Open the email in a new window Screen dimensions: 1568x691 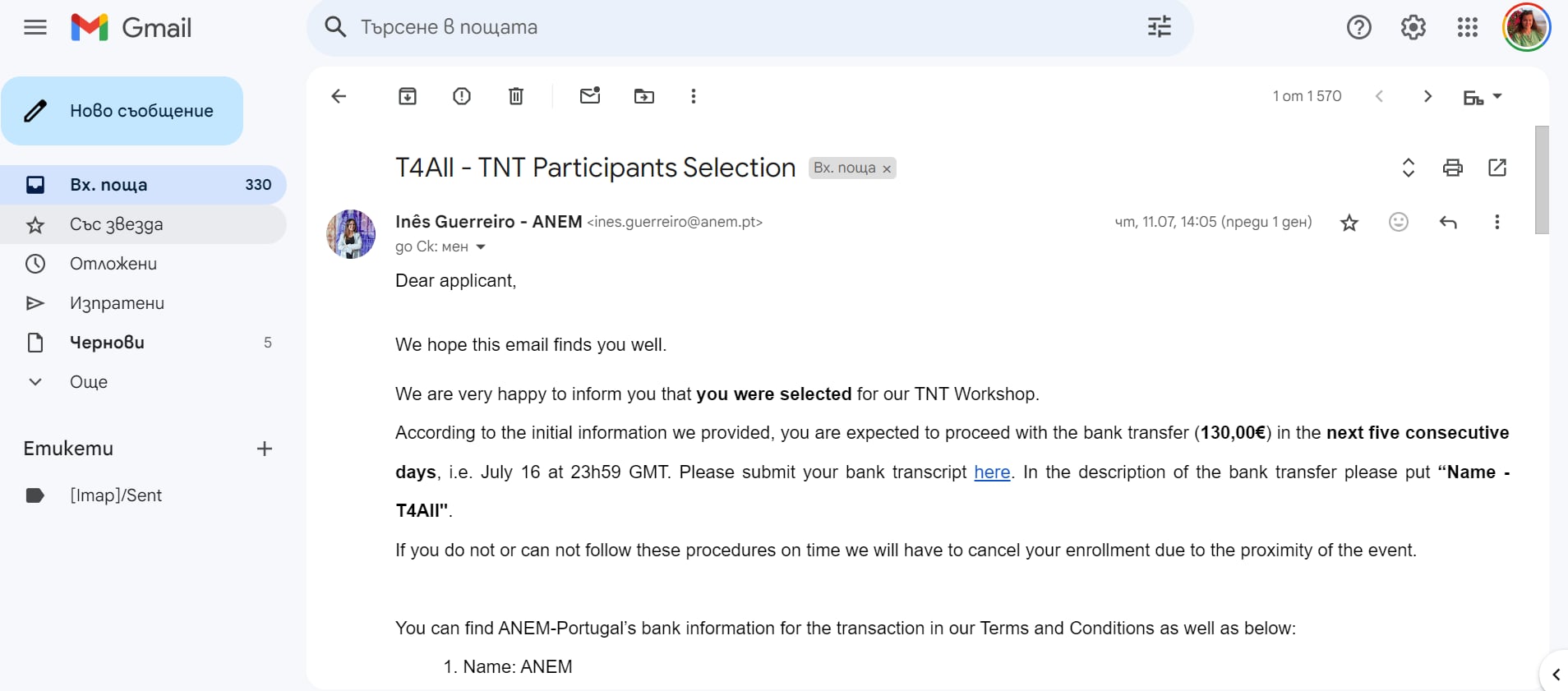(1497, 168)
